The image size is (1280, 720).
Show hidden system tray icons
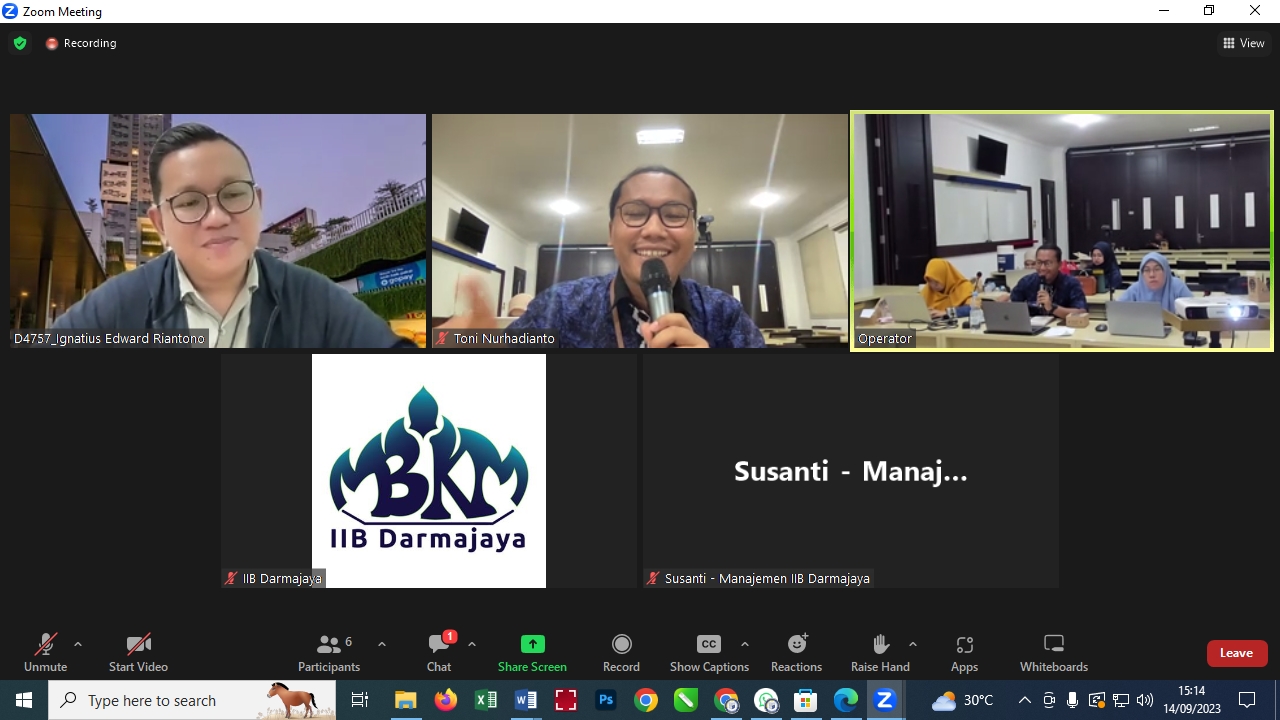pos(1025,700)
